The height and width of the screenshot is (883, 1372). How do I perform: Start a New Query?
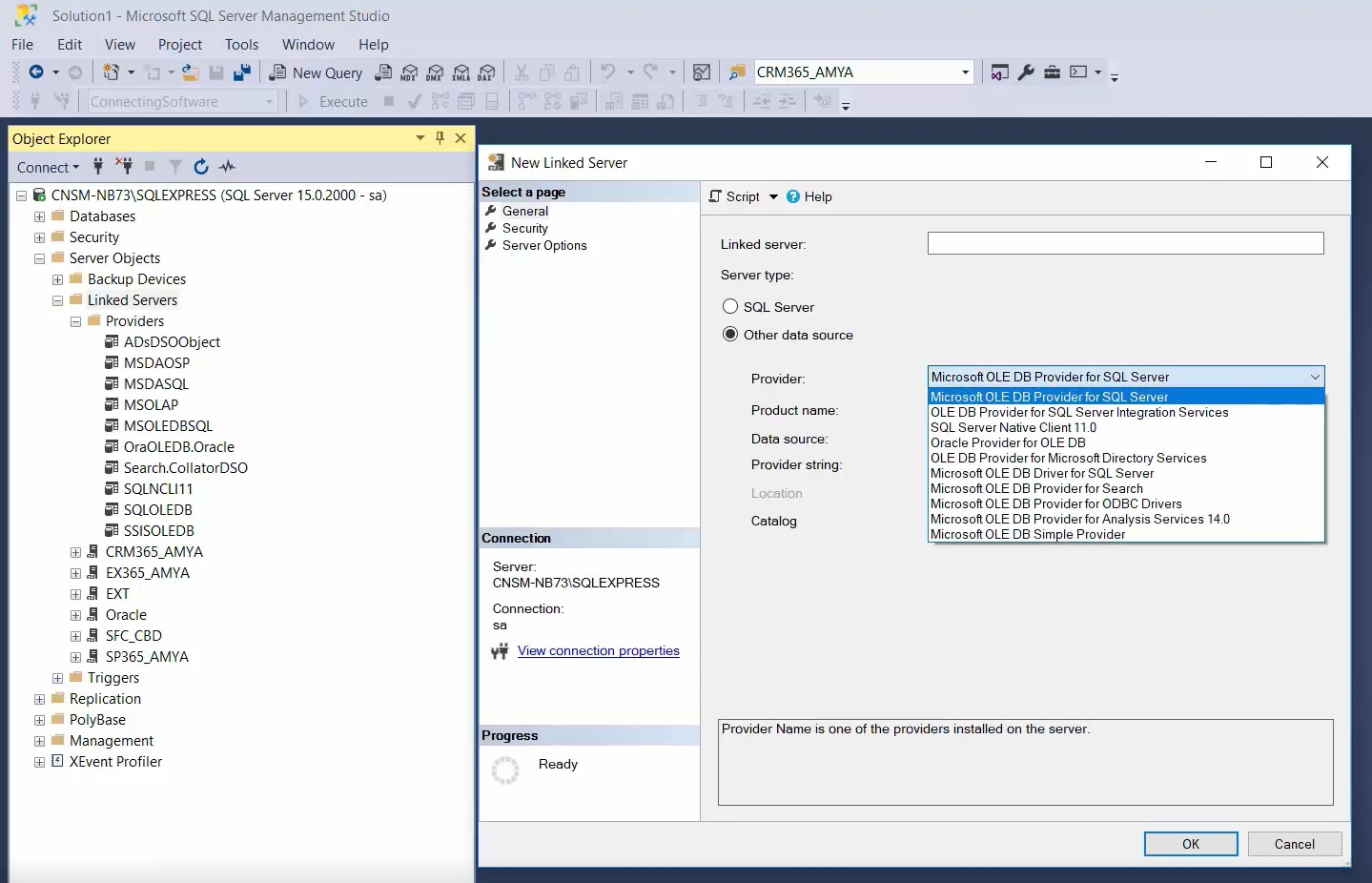(316, 72)
